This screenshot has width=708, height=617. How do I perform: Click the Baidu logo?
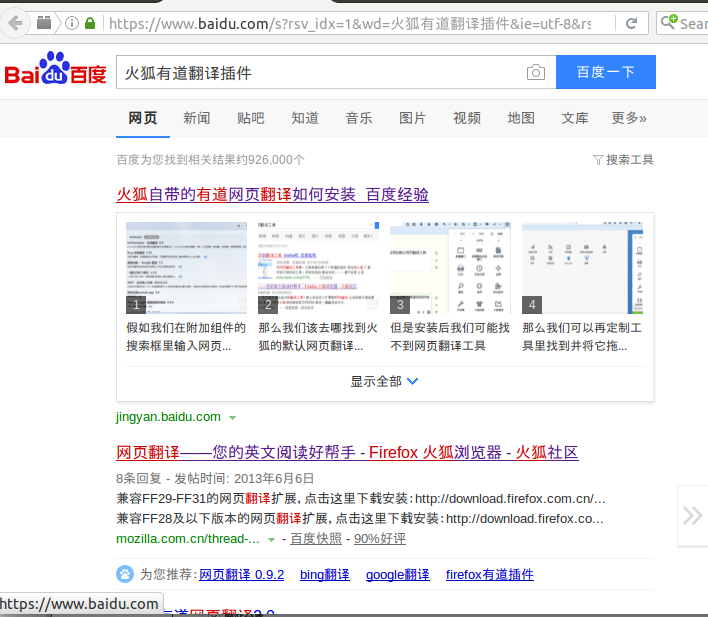(55, 68)
